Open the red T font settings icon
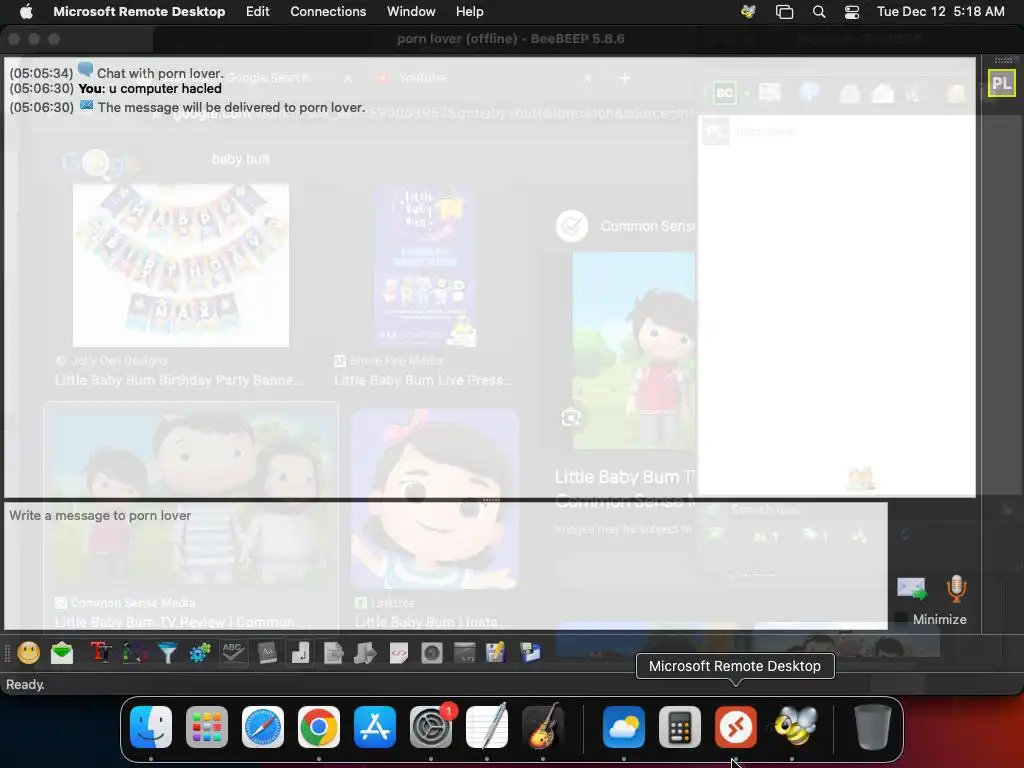Screen dimensions: 1024x768 tap(101, 652)
